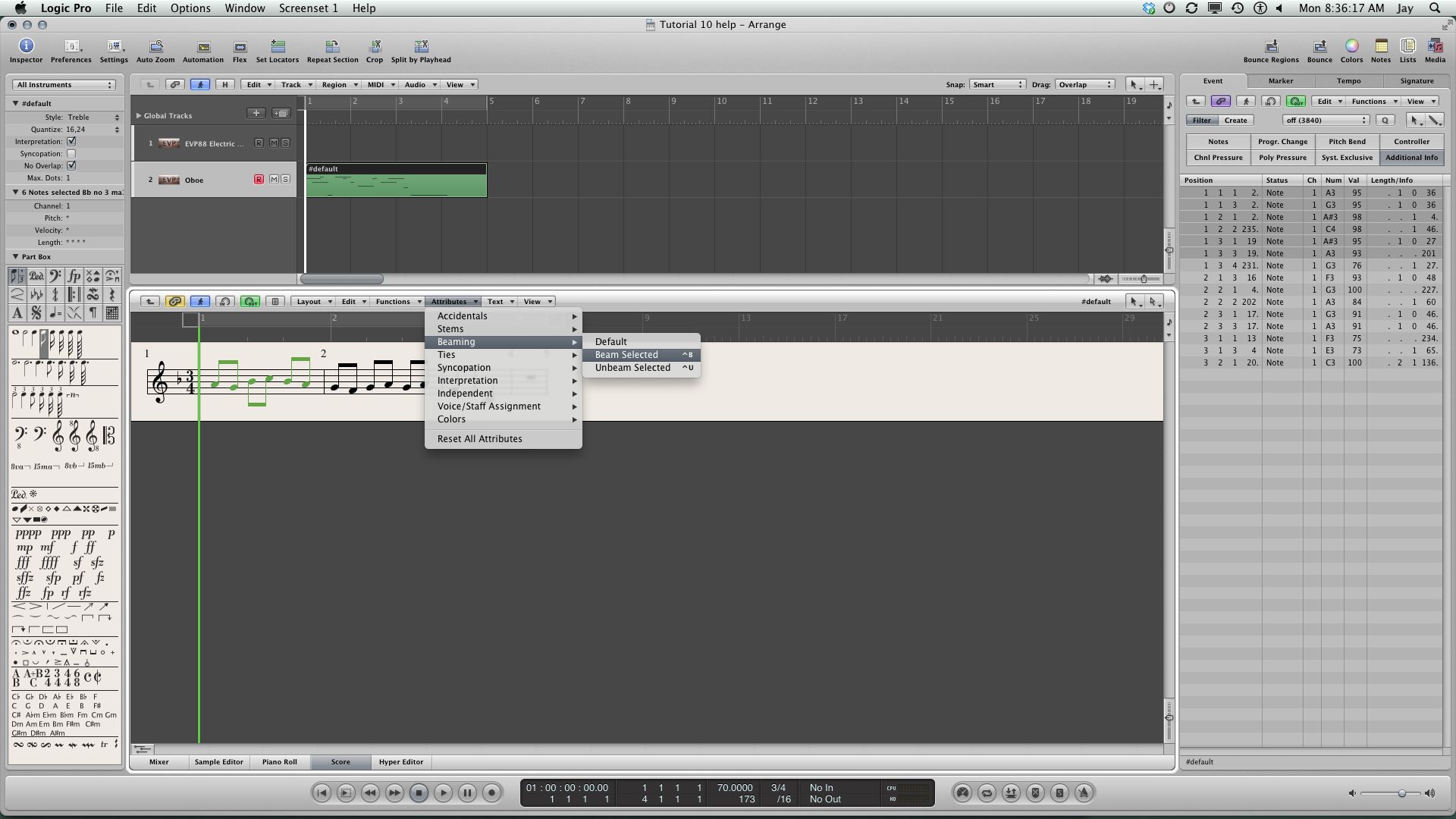Choose Unbeam Selected from Beaming submenu

642,368
